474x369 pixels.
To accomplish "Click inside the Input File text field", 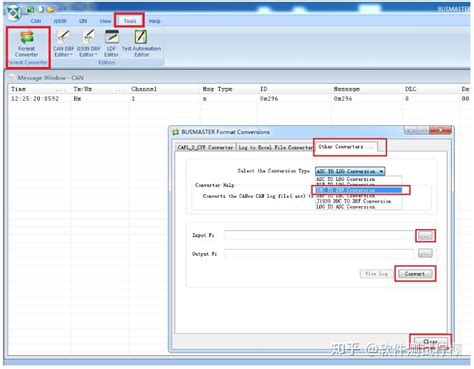I will [x=319, y=235].
